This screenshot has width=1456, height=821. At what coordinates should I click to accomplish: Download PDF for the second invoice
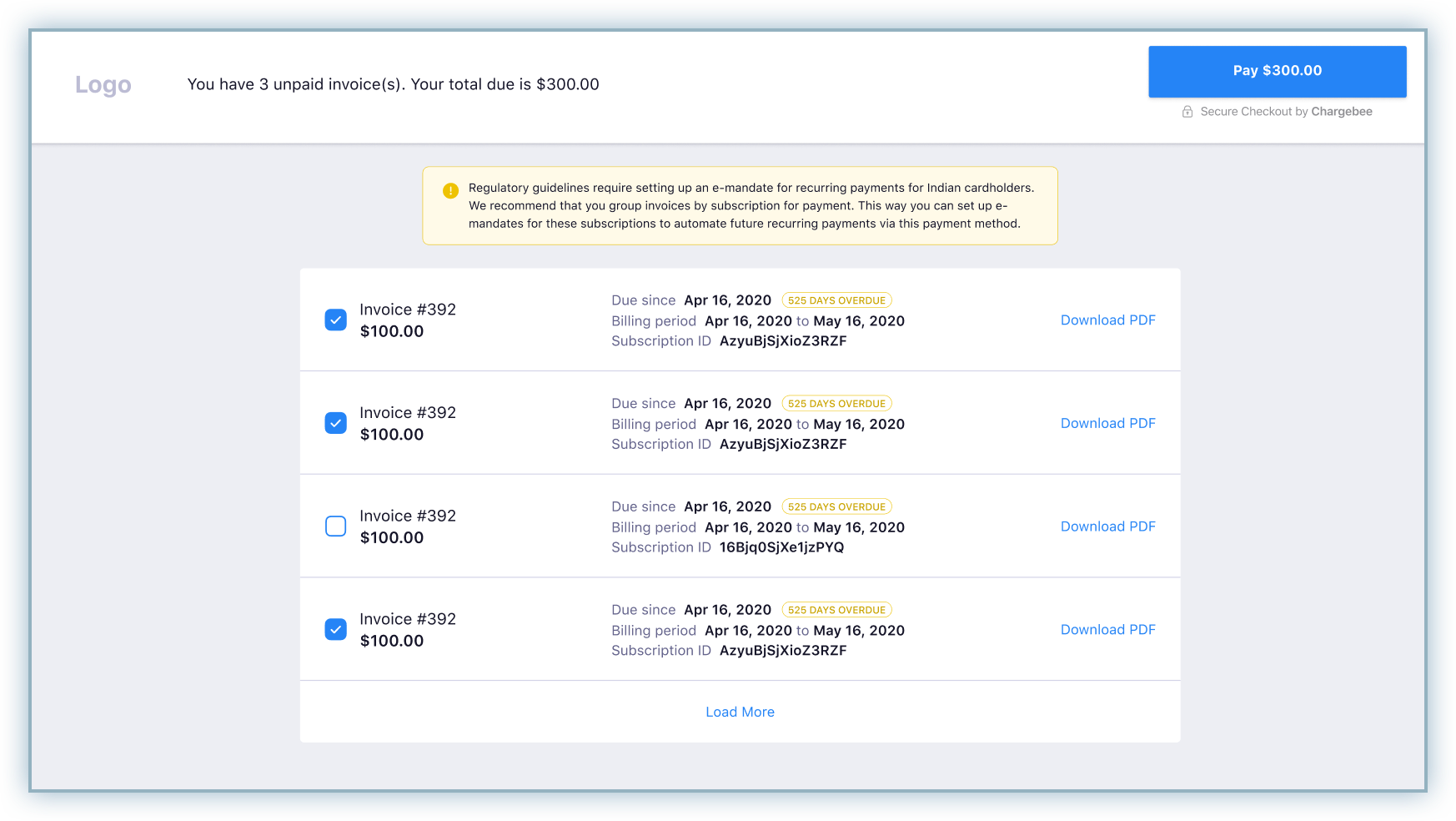click(1108, 424)
